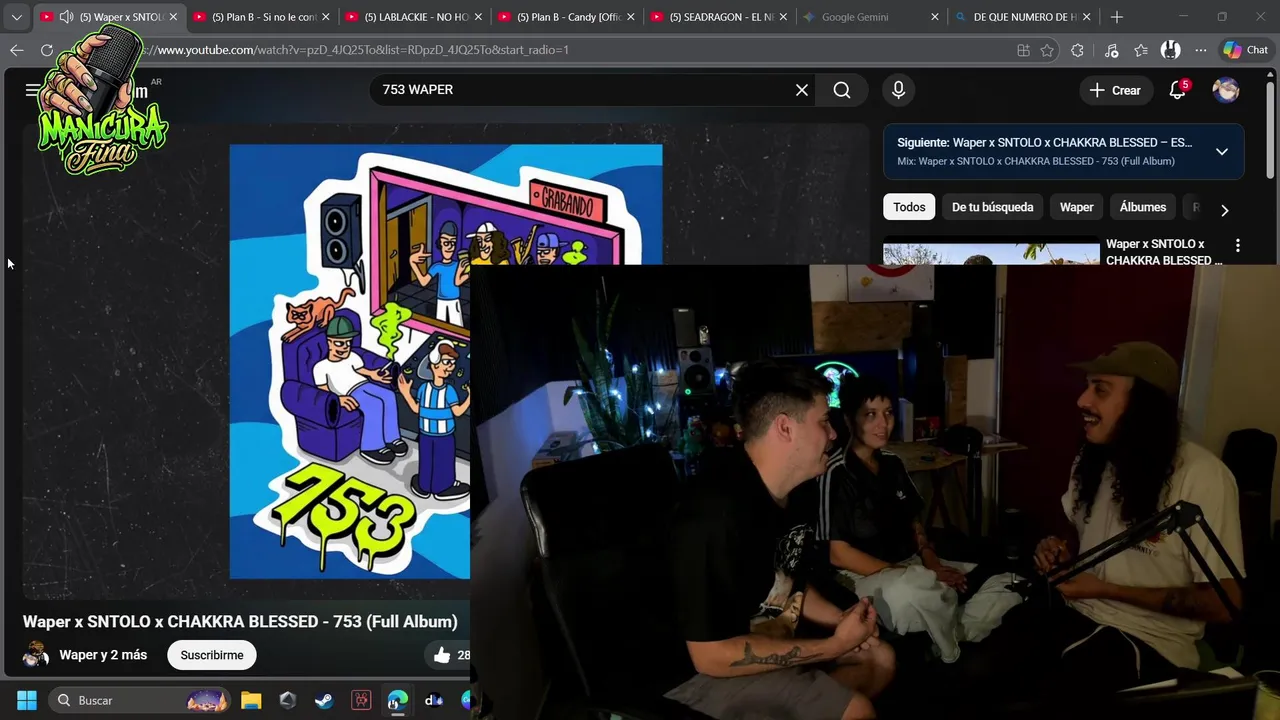Launch Steam from the taskbar
The width and height of the screenshot is (1280, 720).
point(324,700)
